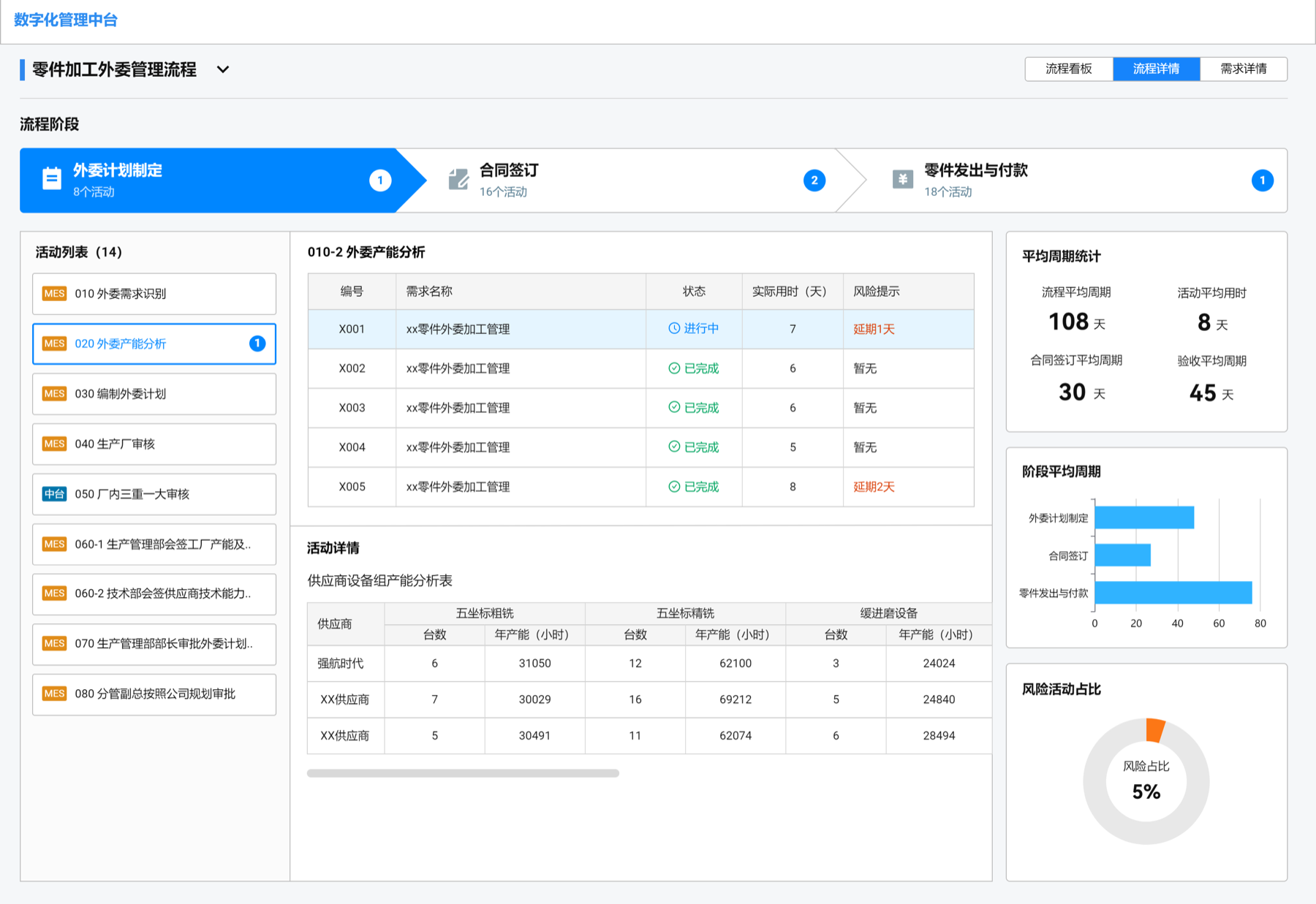Click the clock 进行中 status icon for X001
Image resolution: width=1316 pixels, height=904 pixels.
click(674, 329)
